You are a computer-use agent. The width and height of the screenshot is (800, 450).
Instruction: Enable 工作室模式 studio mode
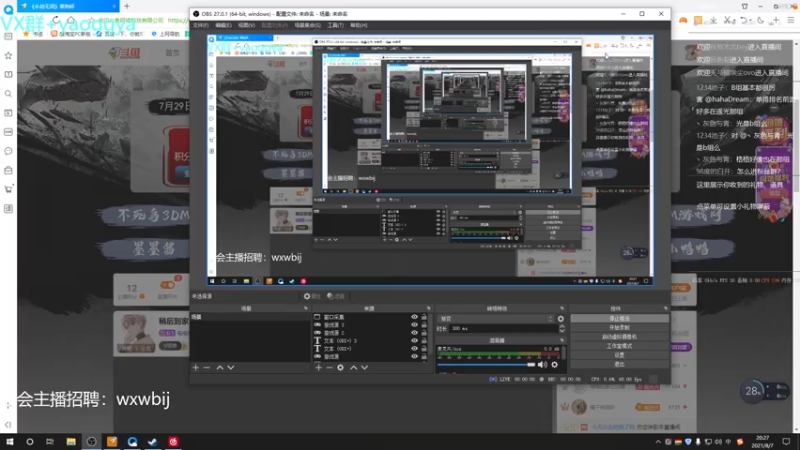(619, 346)
